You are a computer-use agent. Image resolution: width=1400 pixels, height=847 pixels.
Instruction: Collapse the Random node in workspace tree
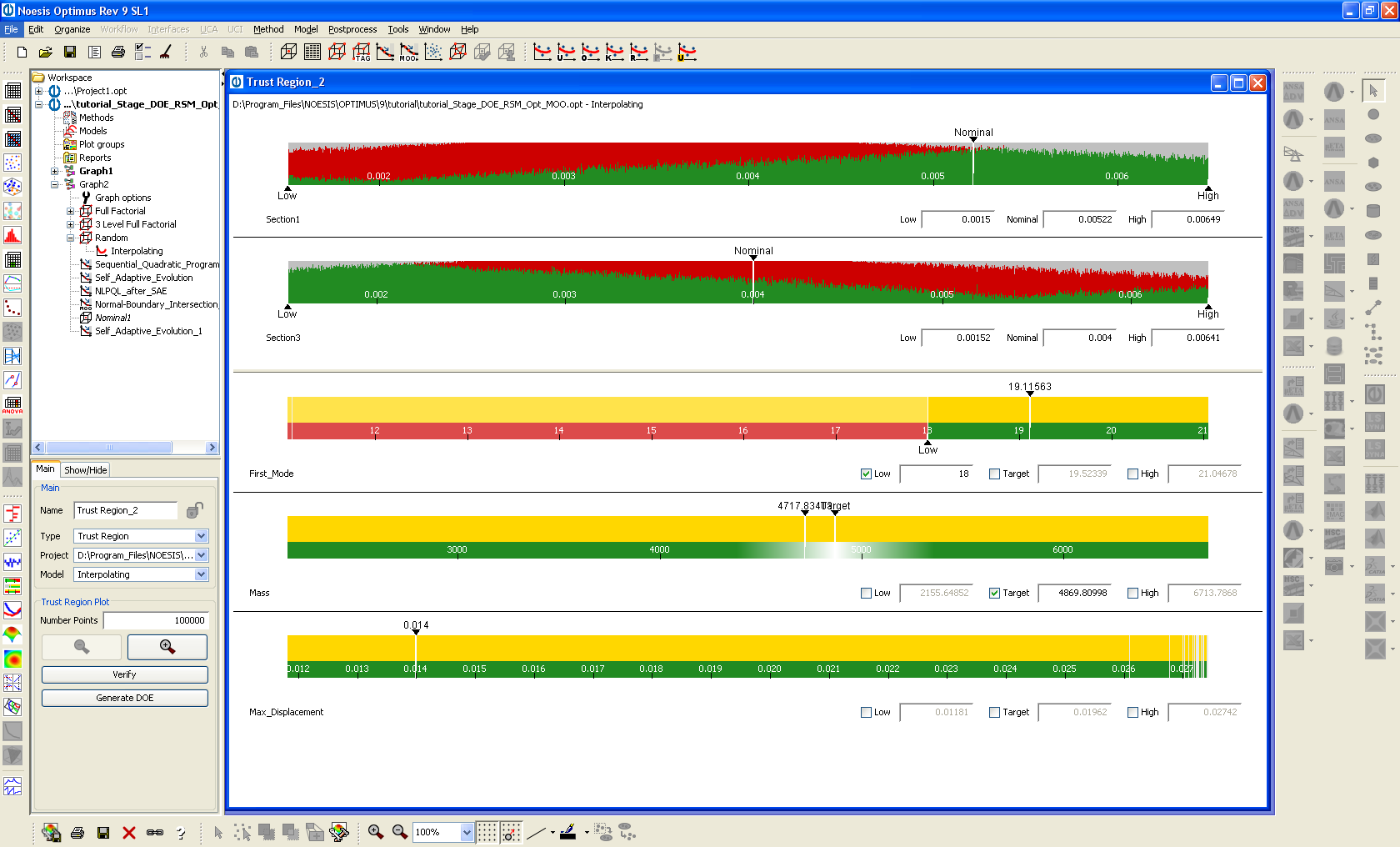point(71,238)
